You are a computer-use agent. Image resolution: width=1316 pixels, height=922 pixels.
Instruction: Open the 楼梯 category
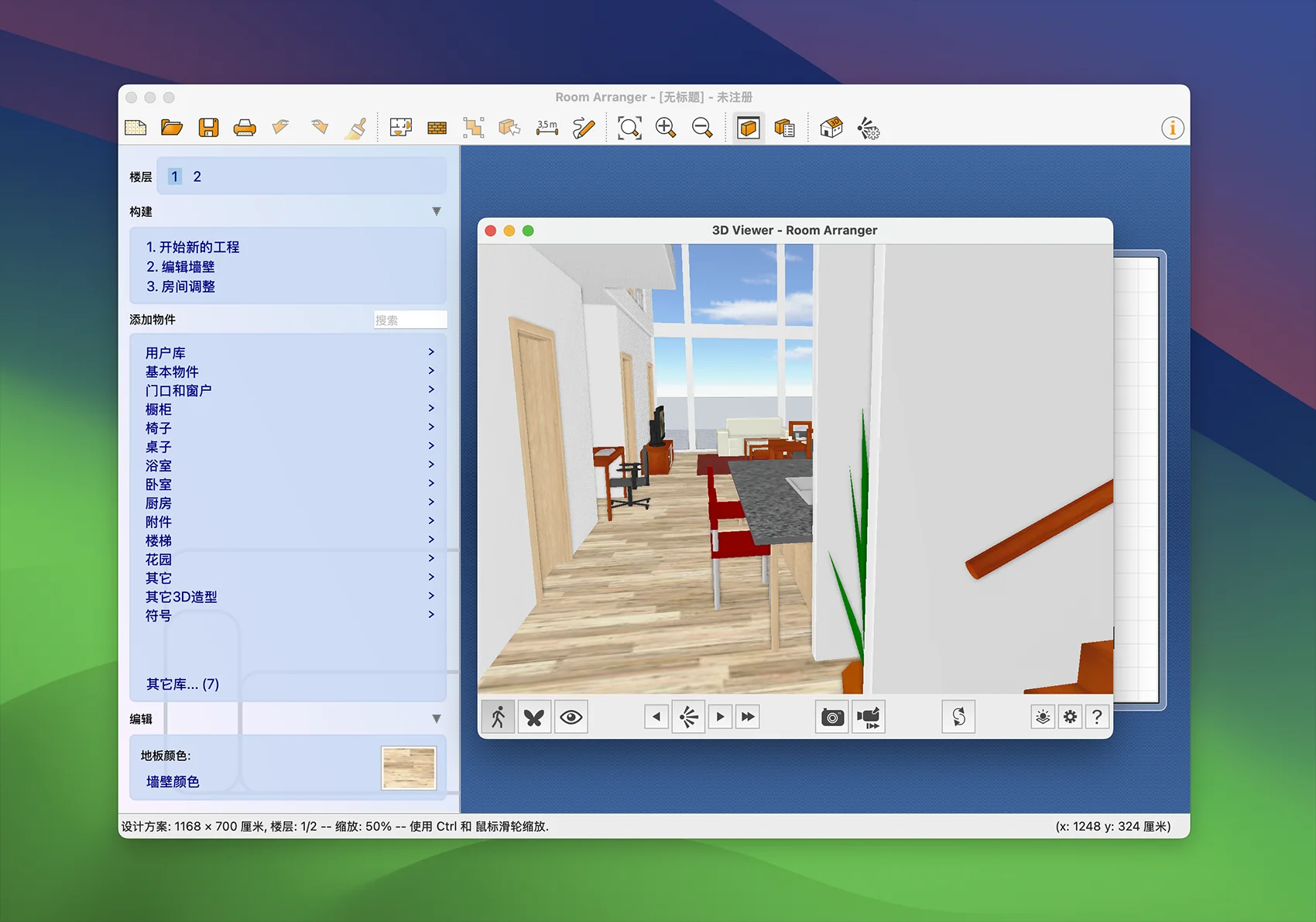point(290,540)
